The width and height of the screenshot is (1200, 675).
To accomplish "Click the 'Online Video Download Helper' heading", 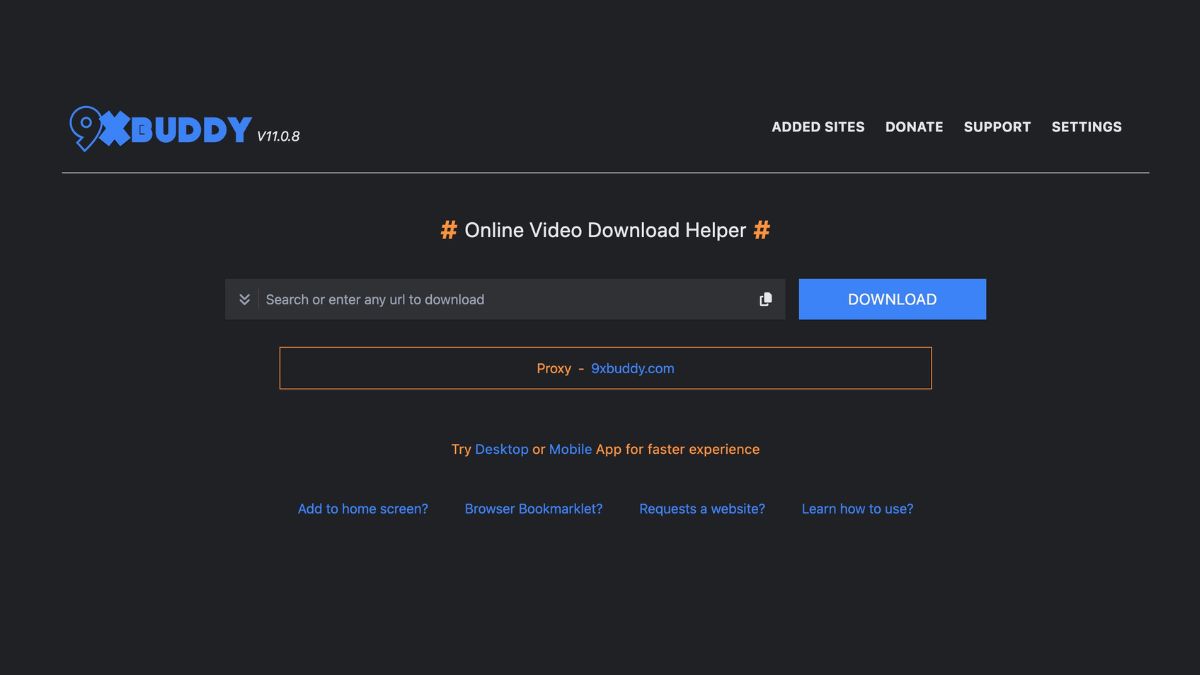I will [x=605, y=230].
